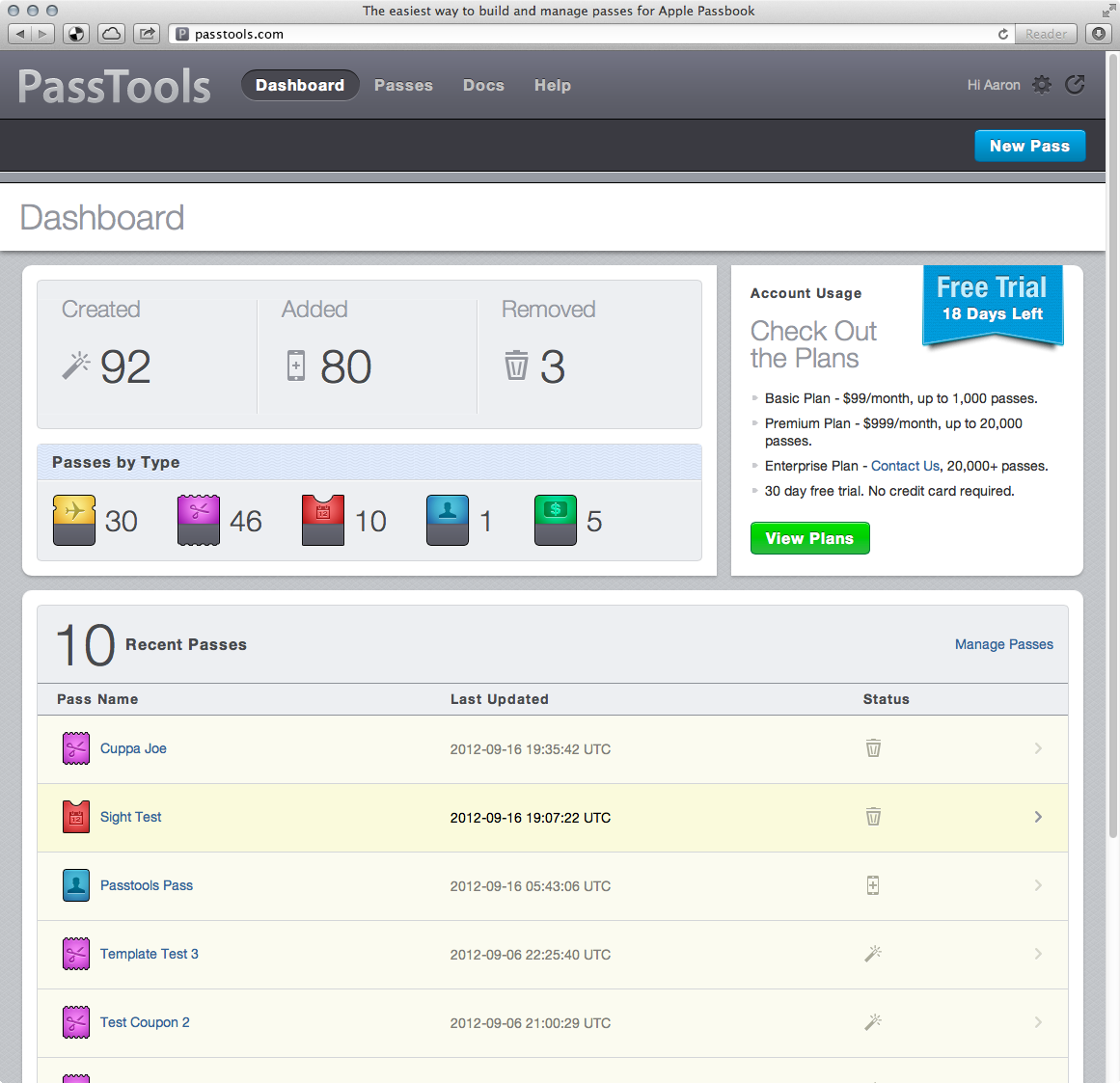Select the red event ticket type icon
This screenshot has width=1120, height=1083.
323,520
